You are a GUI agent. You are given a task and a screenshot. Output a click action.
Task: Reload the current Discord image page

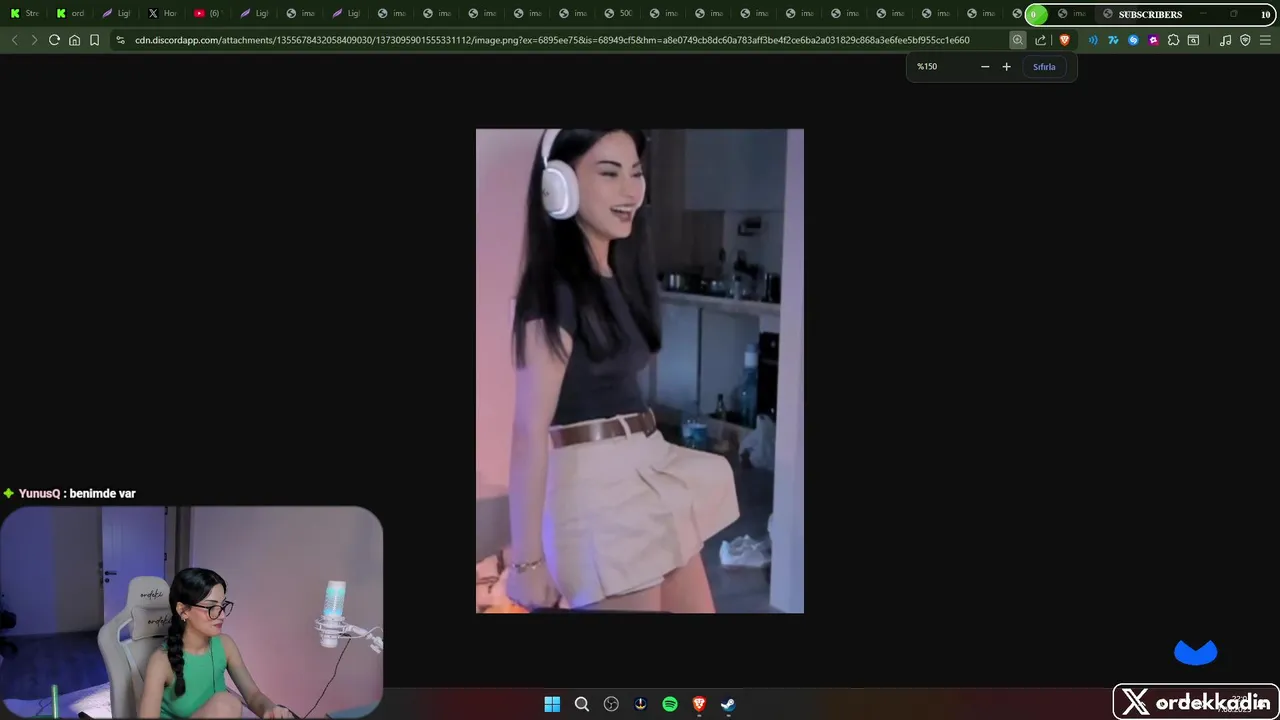[x=54, y=40]
